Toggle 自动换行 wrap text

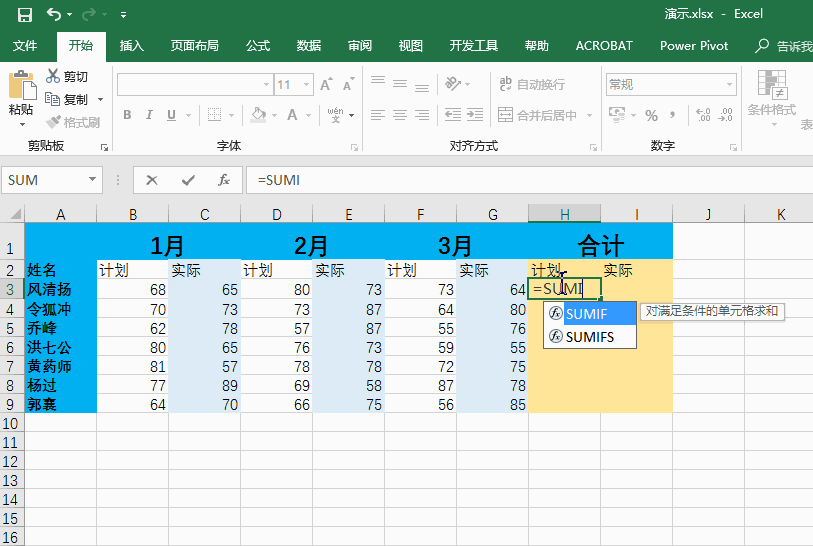coord(532,84)
